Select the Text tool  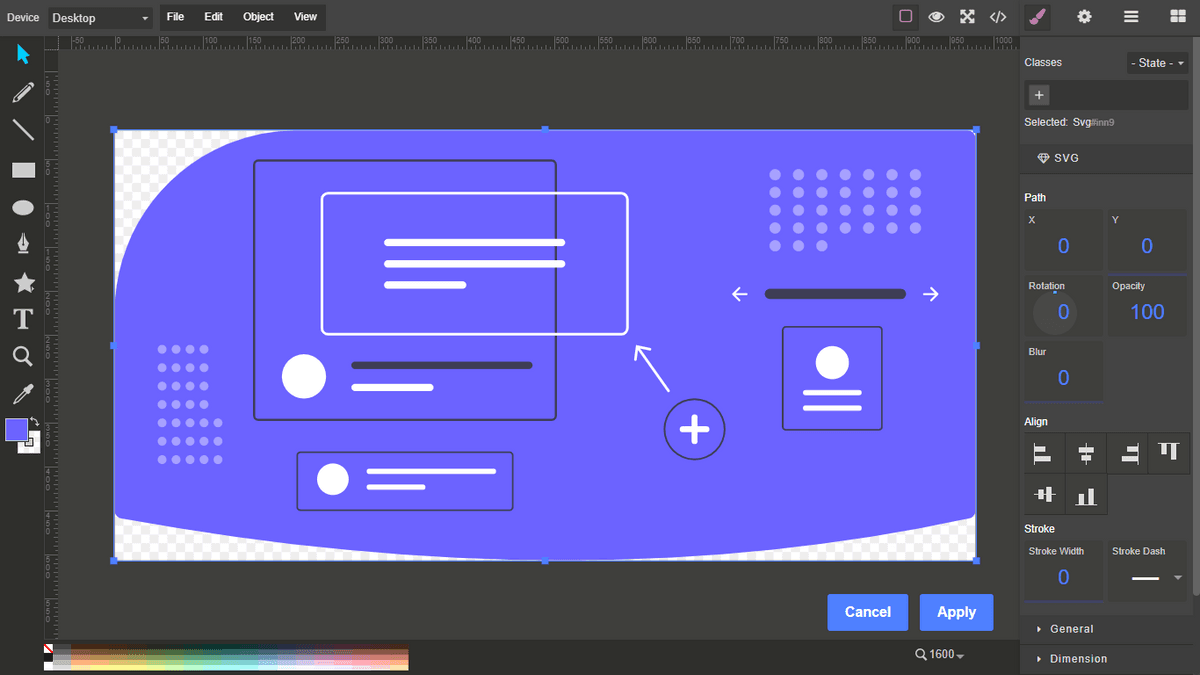click(x=24, y=318)
